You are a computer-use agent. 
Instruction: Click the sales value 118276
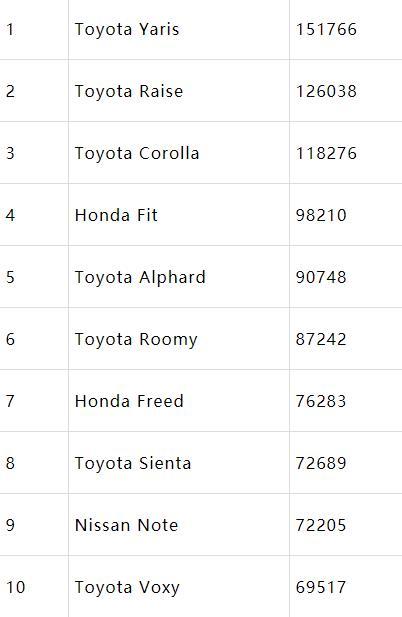tap(326, 153)
